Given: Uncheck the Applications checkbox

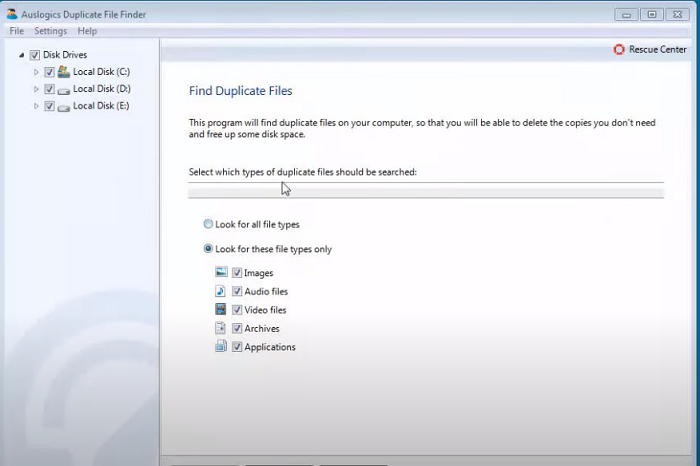Looking at the screenshot, I should tap(237, 347).
